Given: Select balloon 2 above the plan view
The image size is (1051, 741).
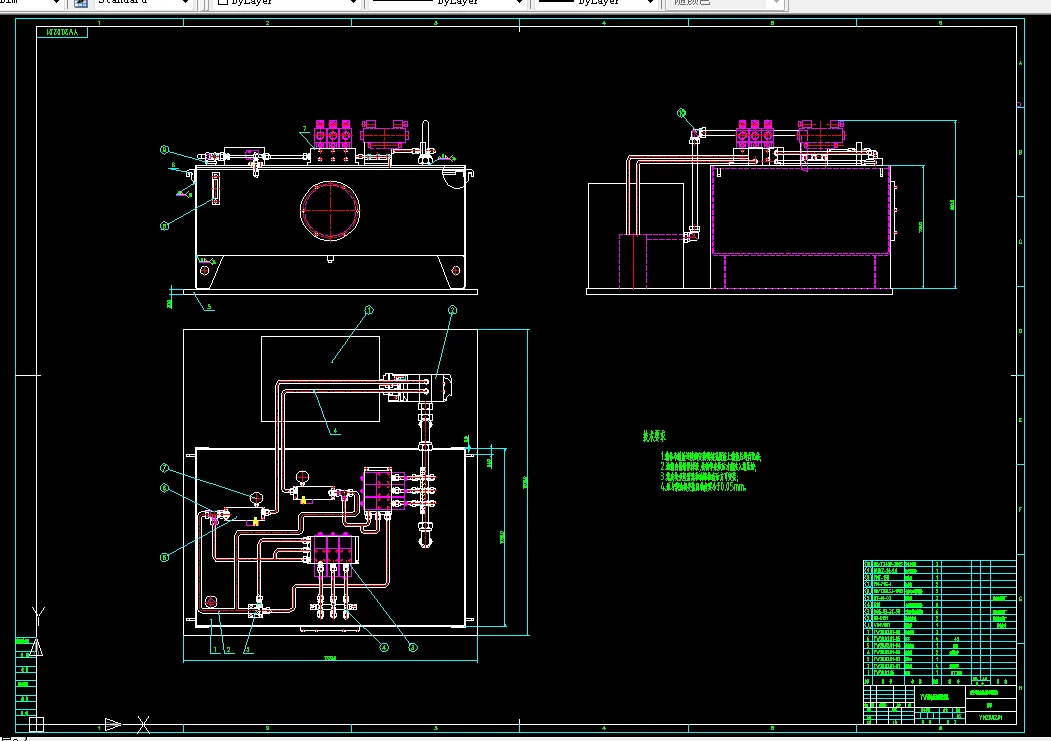Looking at the screenshot, I should (x=452, y=310).
